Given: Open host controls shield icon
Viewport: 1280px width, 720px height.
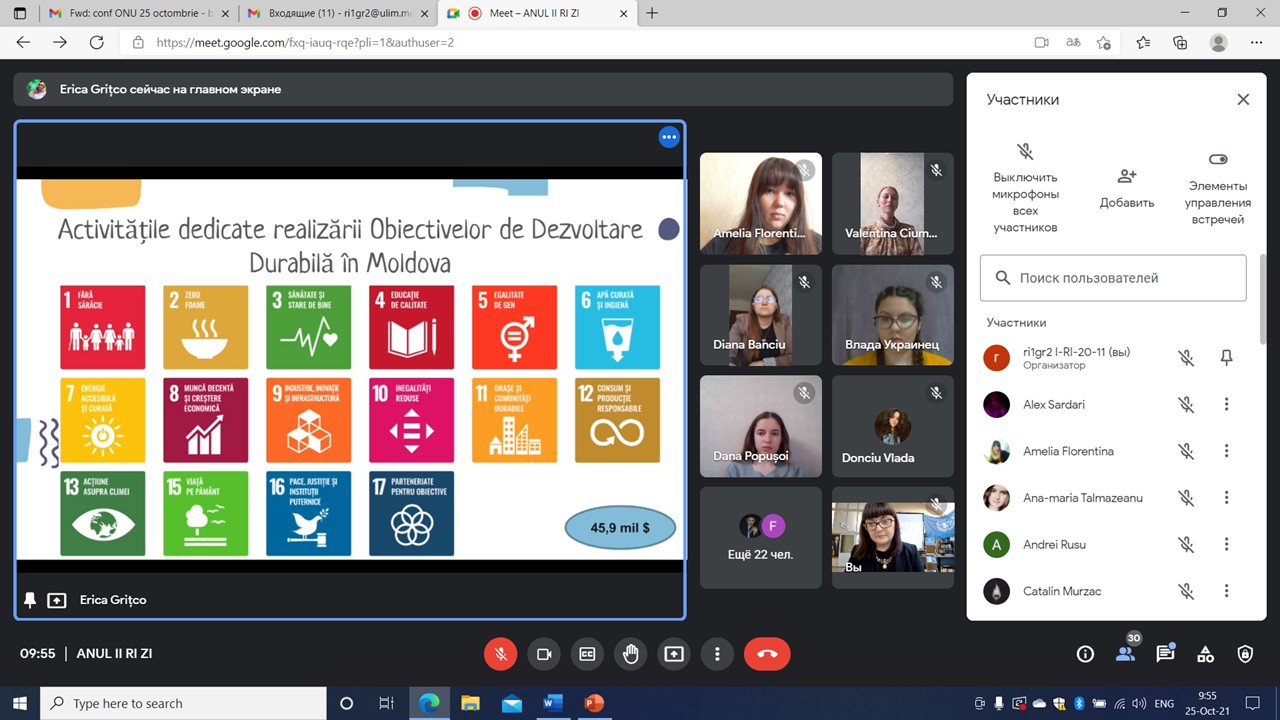Looking at the screenshot, I should 1245,654.
